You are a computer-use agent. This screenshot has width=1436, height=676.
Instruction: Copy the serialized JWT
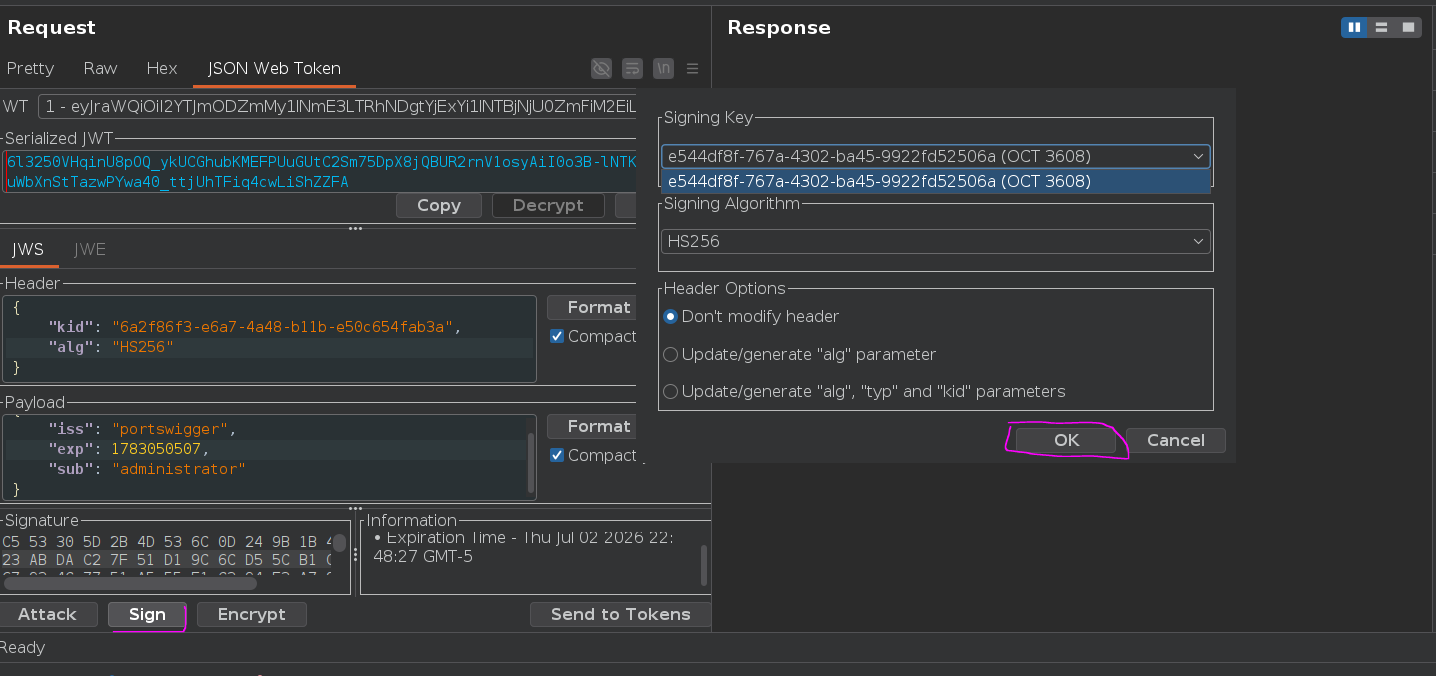point(439,205)
